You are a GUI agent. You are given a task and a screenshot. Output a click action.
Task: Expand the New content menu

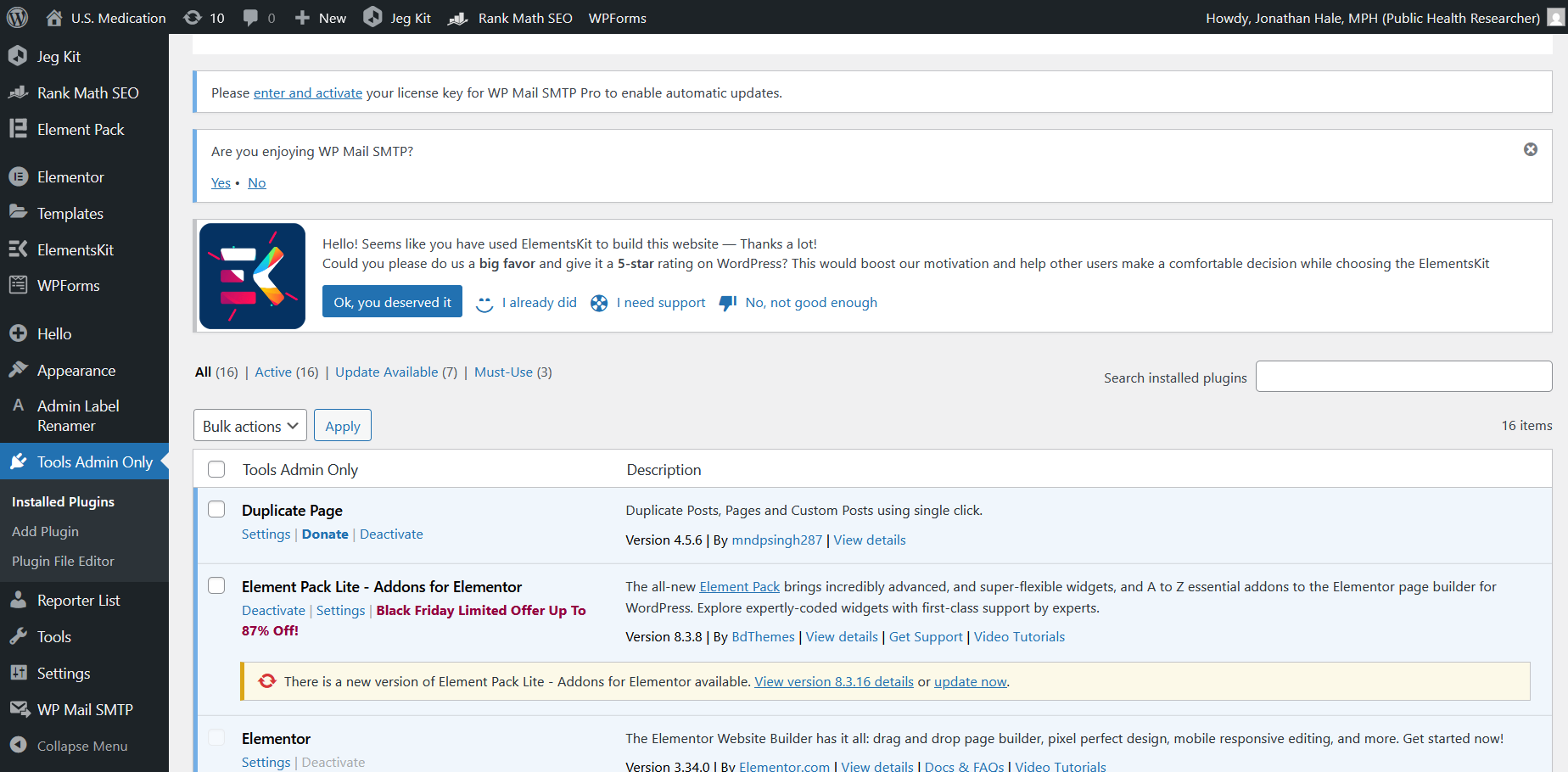point(321,18)
